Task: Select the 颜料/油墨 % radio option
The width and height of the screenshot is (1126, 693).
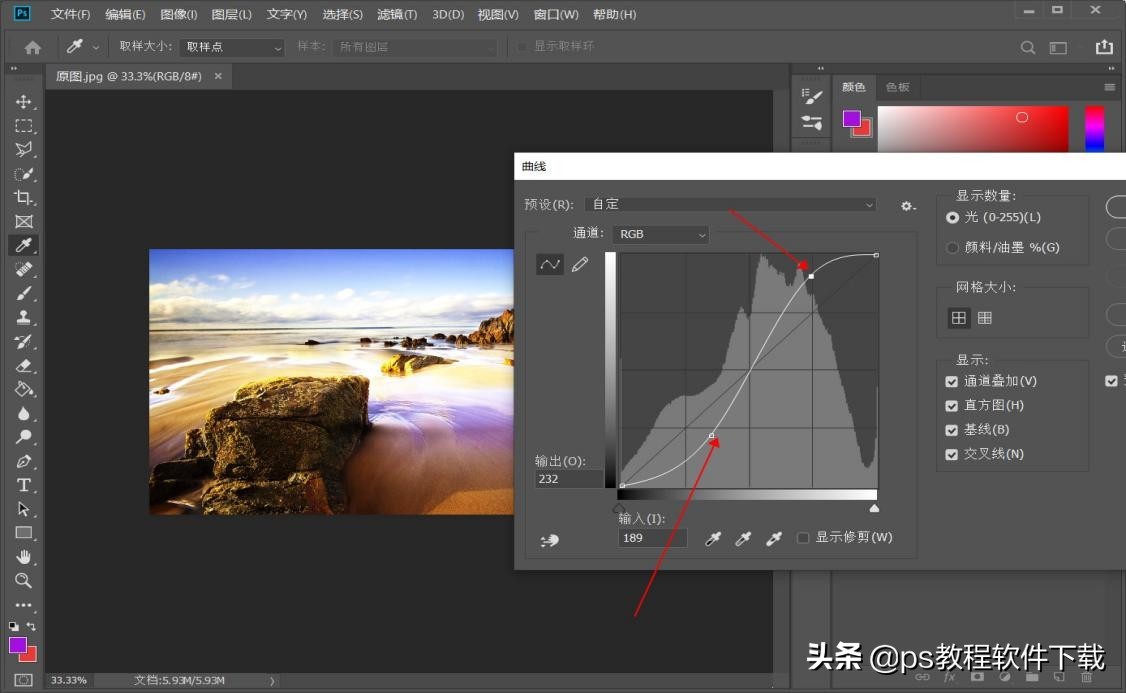Action: click(x=952, y=248)
